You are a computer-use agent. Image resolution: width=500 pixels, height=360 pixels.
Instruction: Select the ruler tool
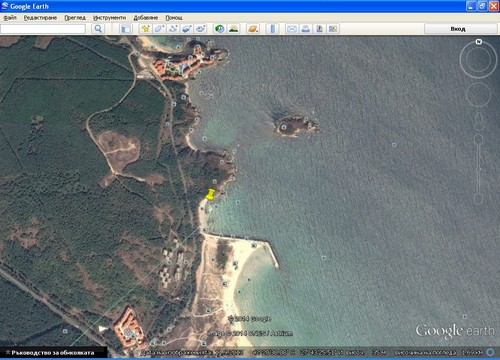(x=272, y=29)
